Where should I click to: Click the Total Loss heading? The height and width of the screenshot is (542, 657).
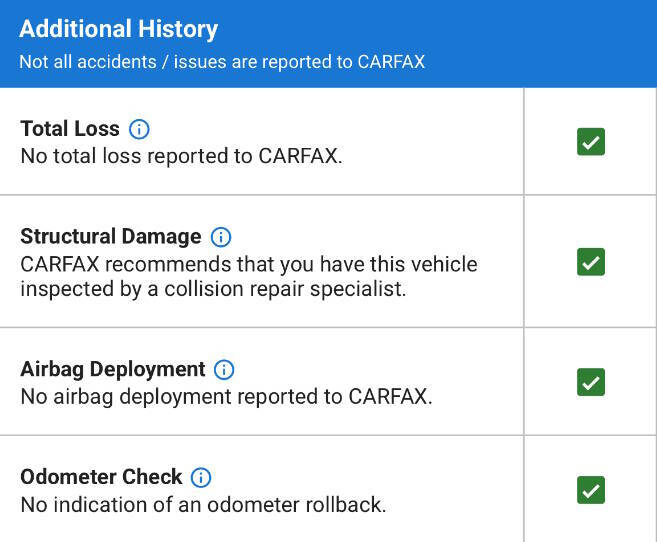tap(70, 129)
